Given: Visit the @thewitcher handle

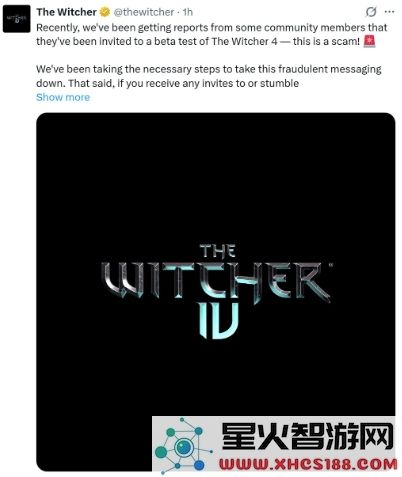Looking at the screenshot, I should [144, 12].
